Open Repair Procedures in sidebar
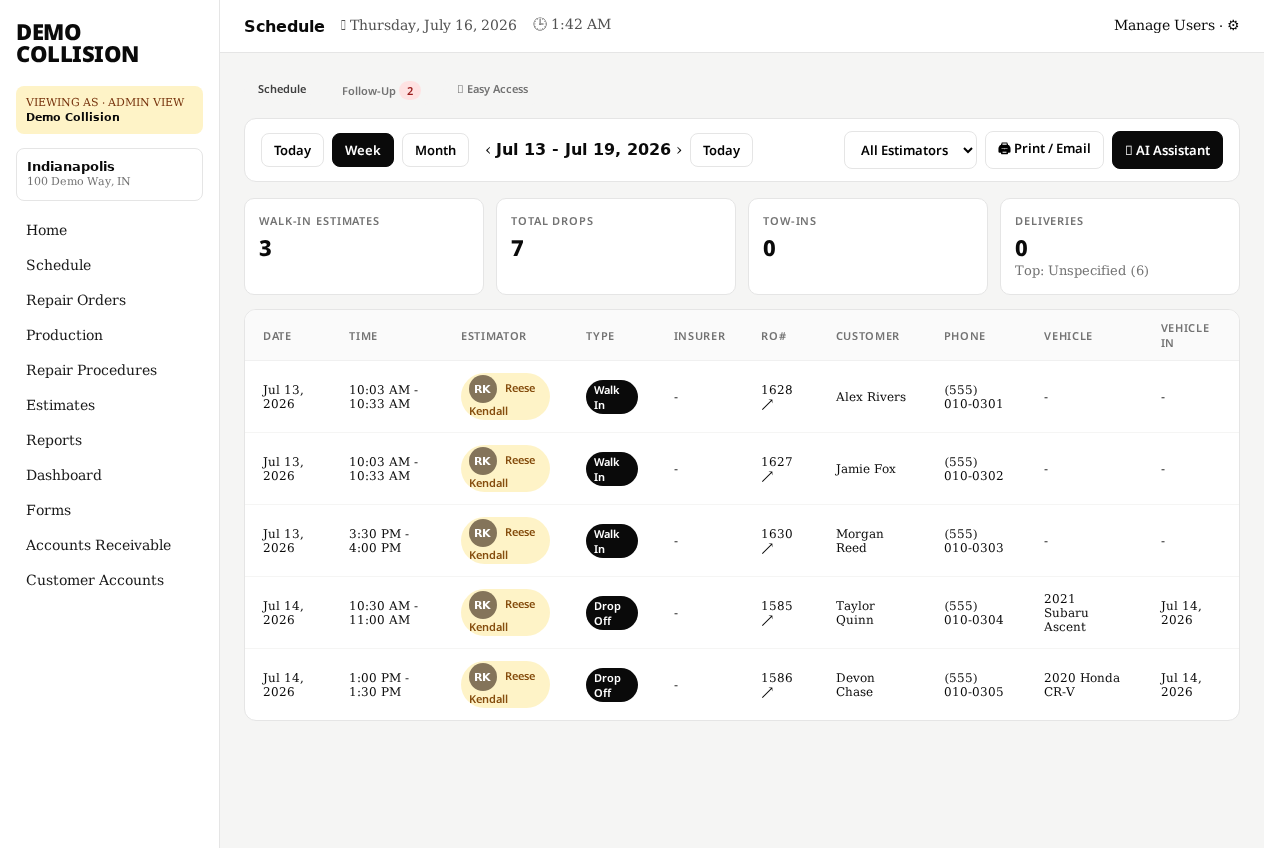 click(x=109, y=370)
